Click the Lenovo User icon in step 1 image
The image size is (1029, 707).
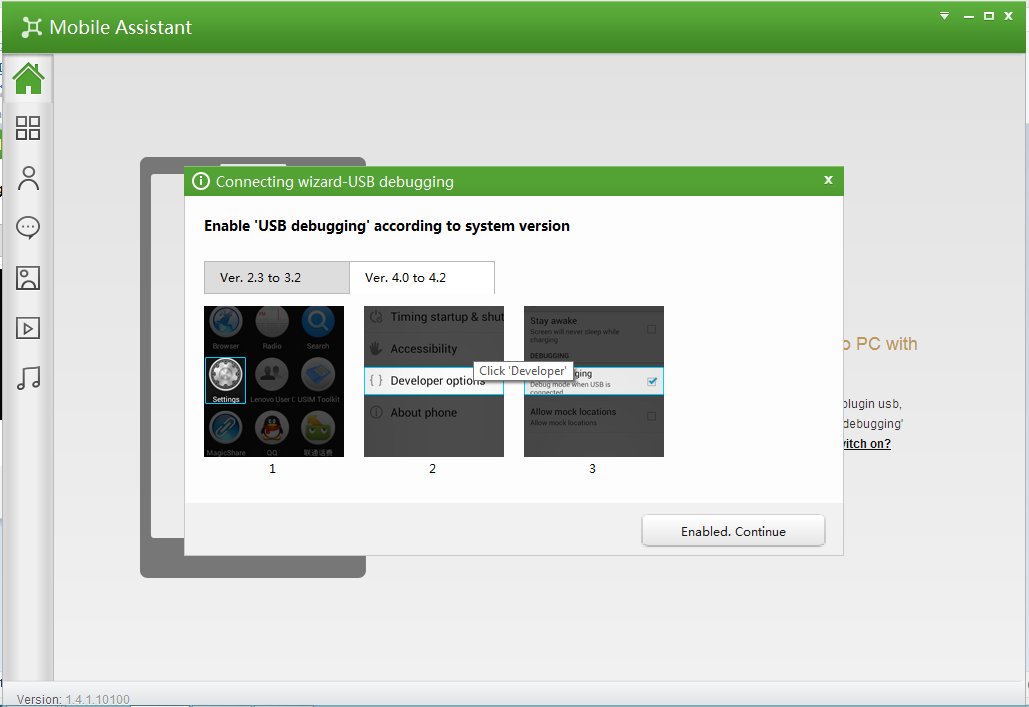click(x=272, y=375)
